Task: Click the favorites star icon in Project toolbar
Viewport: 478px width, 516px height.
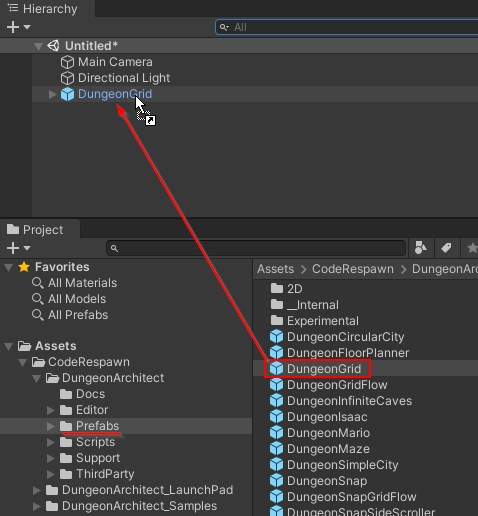Action: (x=471, y=248)
